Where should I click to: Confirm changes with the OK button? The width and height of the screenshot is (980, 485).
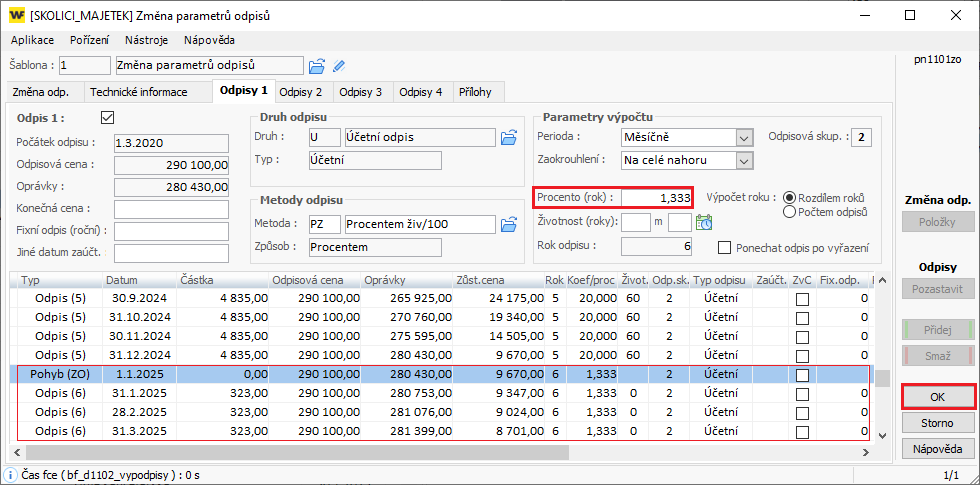pos(937,397)
